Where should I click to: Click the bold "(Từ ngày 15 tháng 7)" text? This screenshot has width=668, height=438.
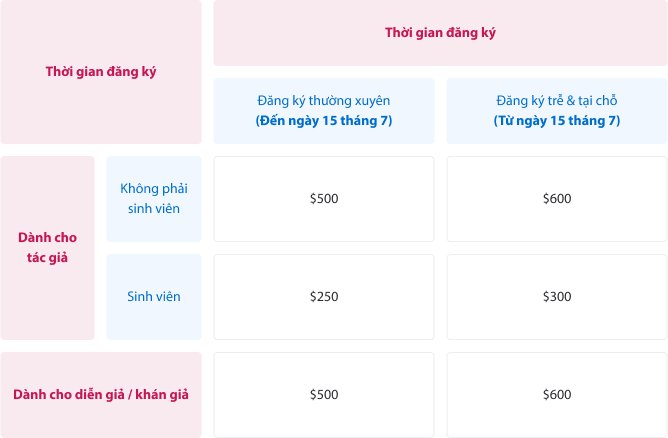coord(556,120)
